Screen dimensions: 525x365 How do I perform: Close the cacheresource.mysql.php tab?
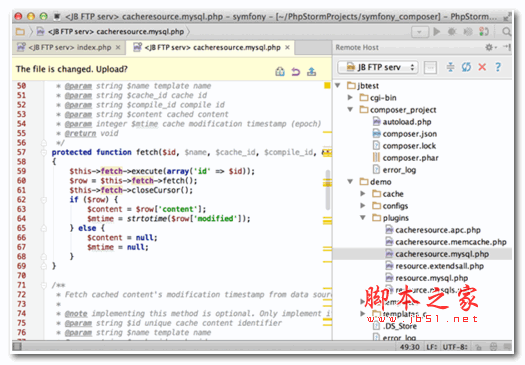[x=287, y=48]
